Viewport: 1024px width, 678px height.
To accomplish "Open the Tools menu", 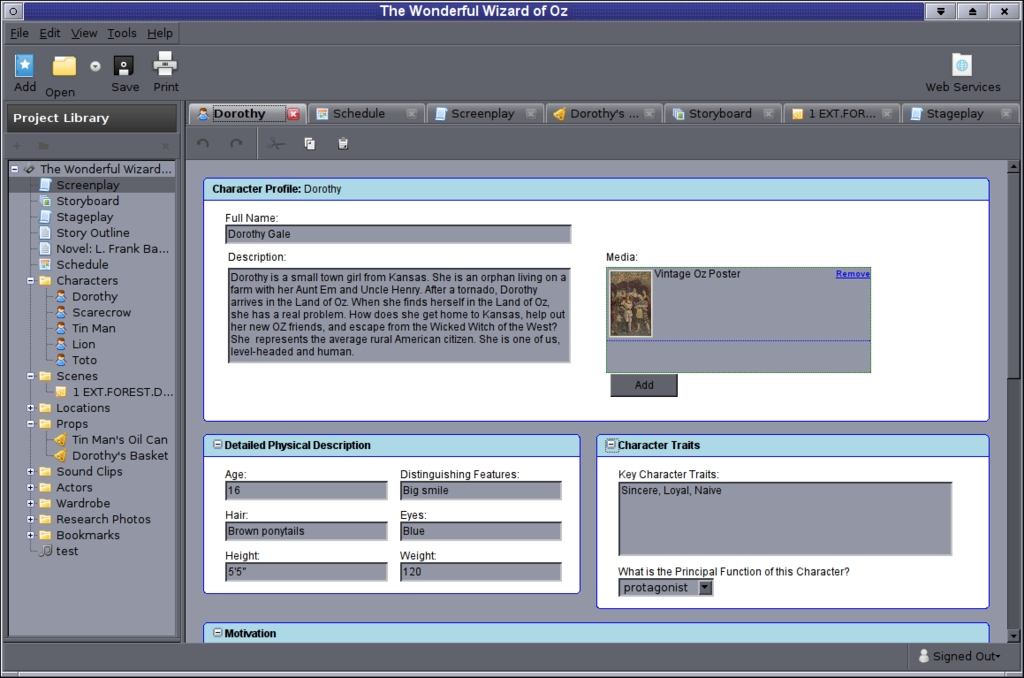I will click(x=122, y=33).
